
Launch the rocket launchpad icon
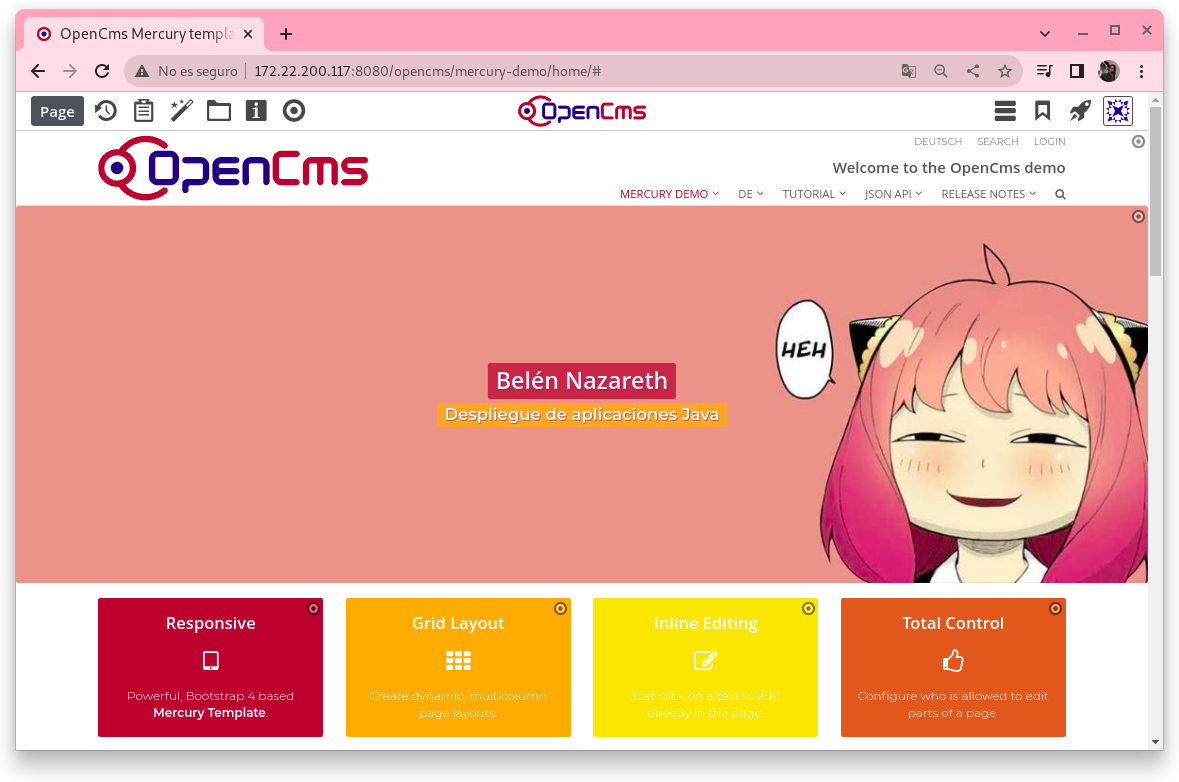pyautogui.click(x=1080, y=111)
